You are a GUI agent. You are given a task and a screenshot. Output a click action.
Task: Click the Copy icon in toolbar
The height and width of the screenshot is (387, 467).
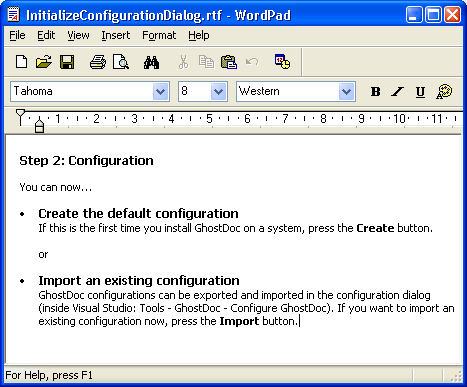pos(206,62)
